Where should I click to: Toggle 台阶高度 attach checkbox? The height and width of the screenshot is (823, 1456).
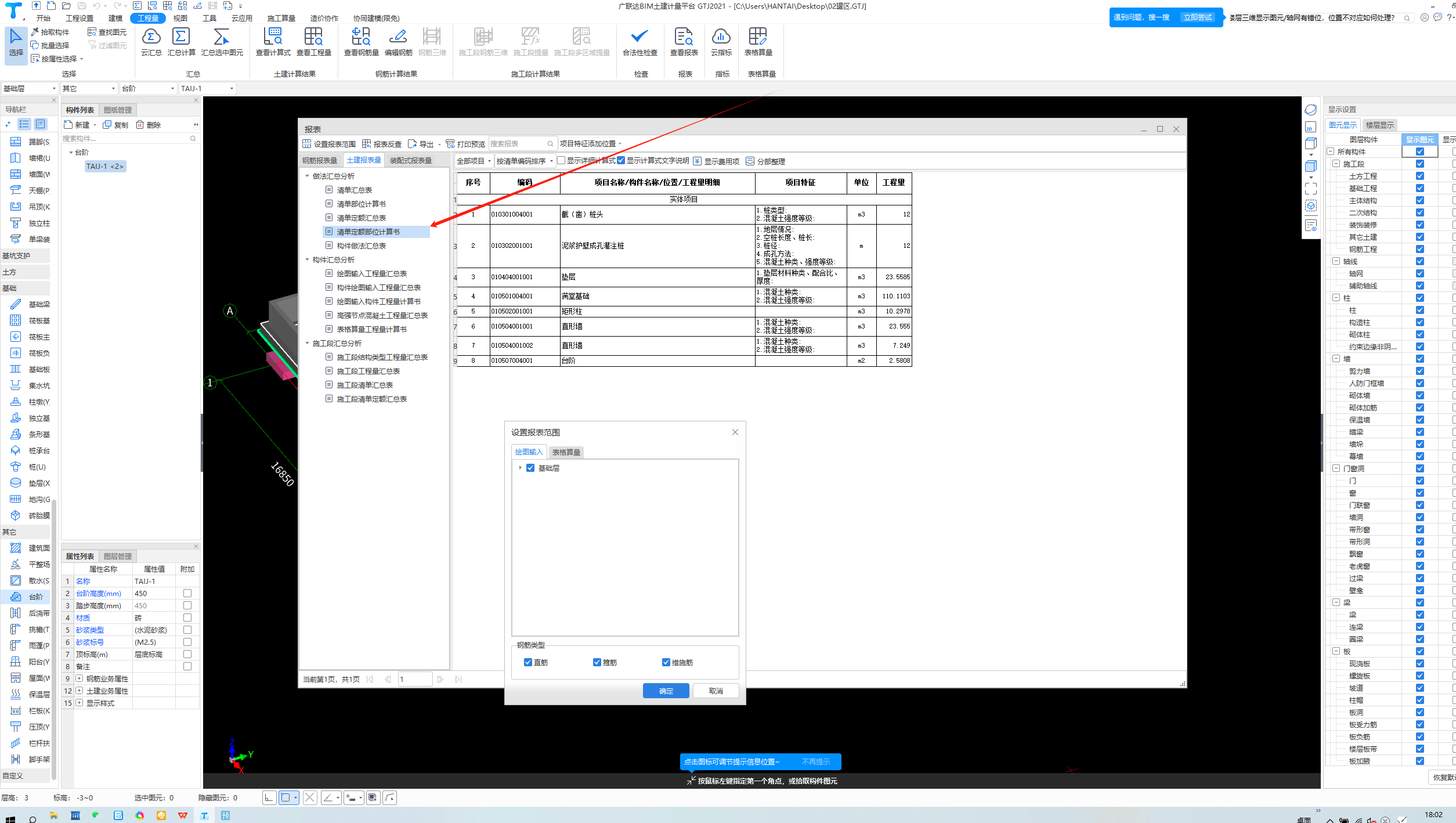[x=187, y=593]
